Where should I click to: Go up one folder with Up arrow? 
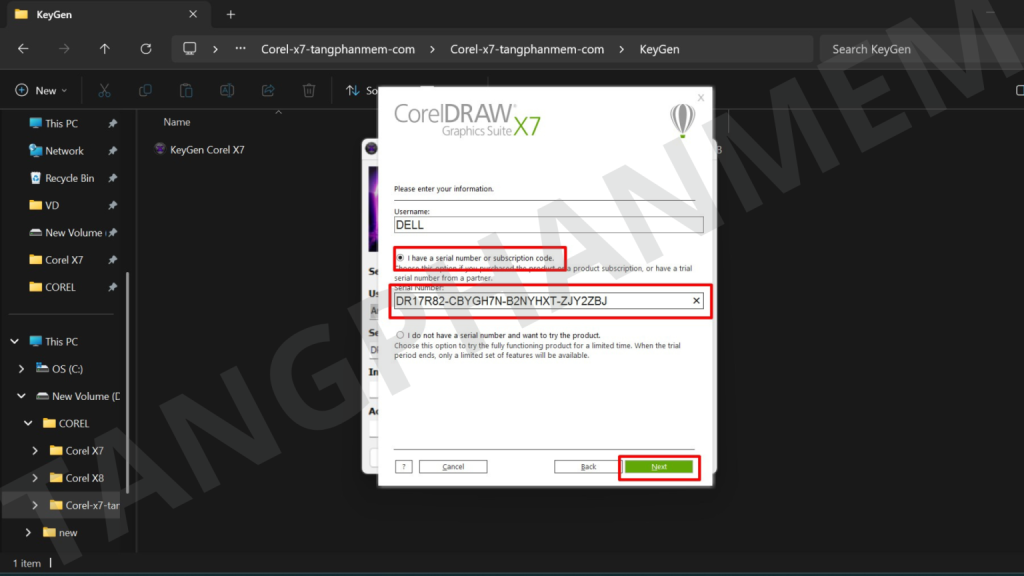(105, 48)
